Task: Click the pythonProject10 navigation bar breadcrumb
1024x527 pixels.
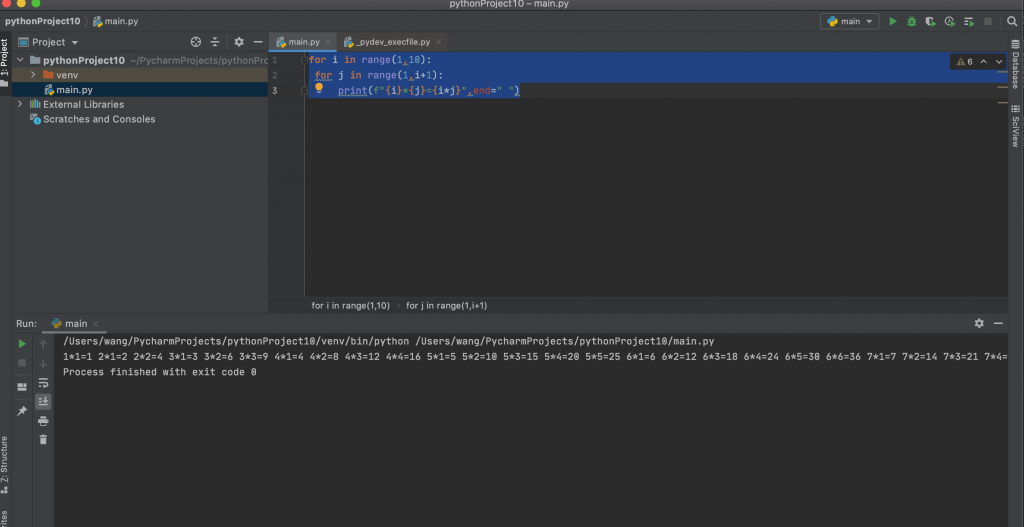Action: point(42,22)
